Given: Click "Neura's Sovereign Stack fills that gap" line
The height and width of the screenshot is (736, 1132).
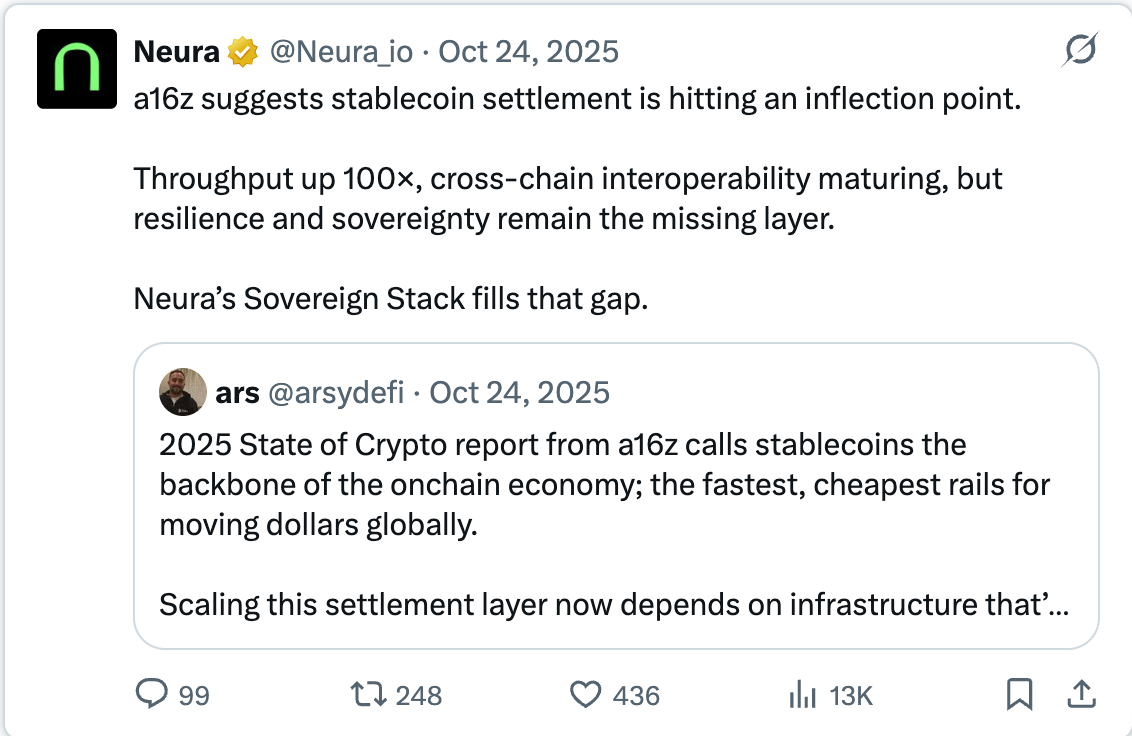Looking at the screenshot, I should (x=391, y=299).
